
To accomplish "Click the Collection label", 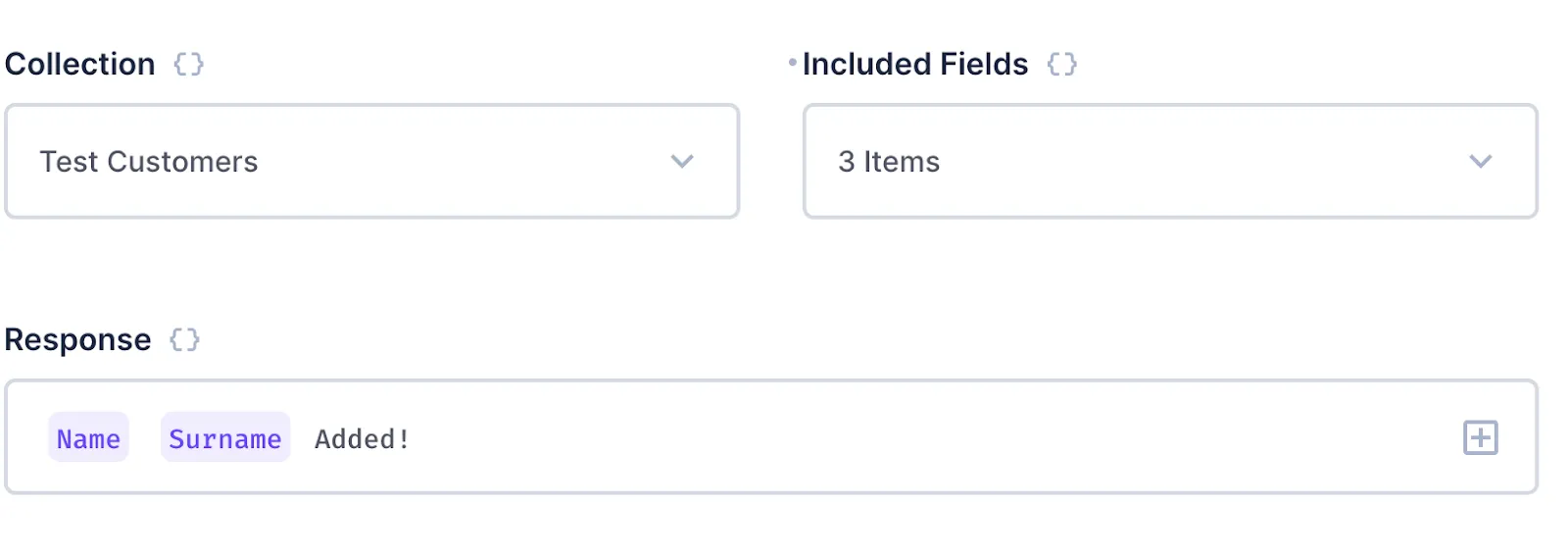I will 80,65.
